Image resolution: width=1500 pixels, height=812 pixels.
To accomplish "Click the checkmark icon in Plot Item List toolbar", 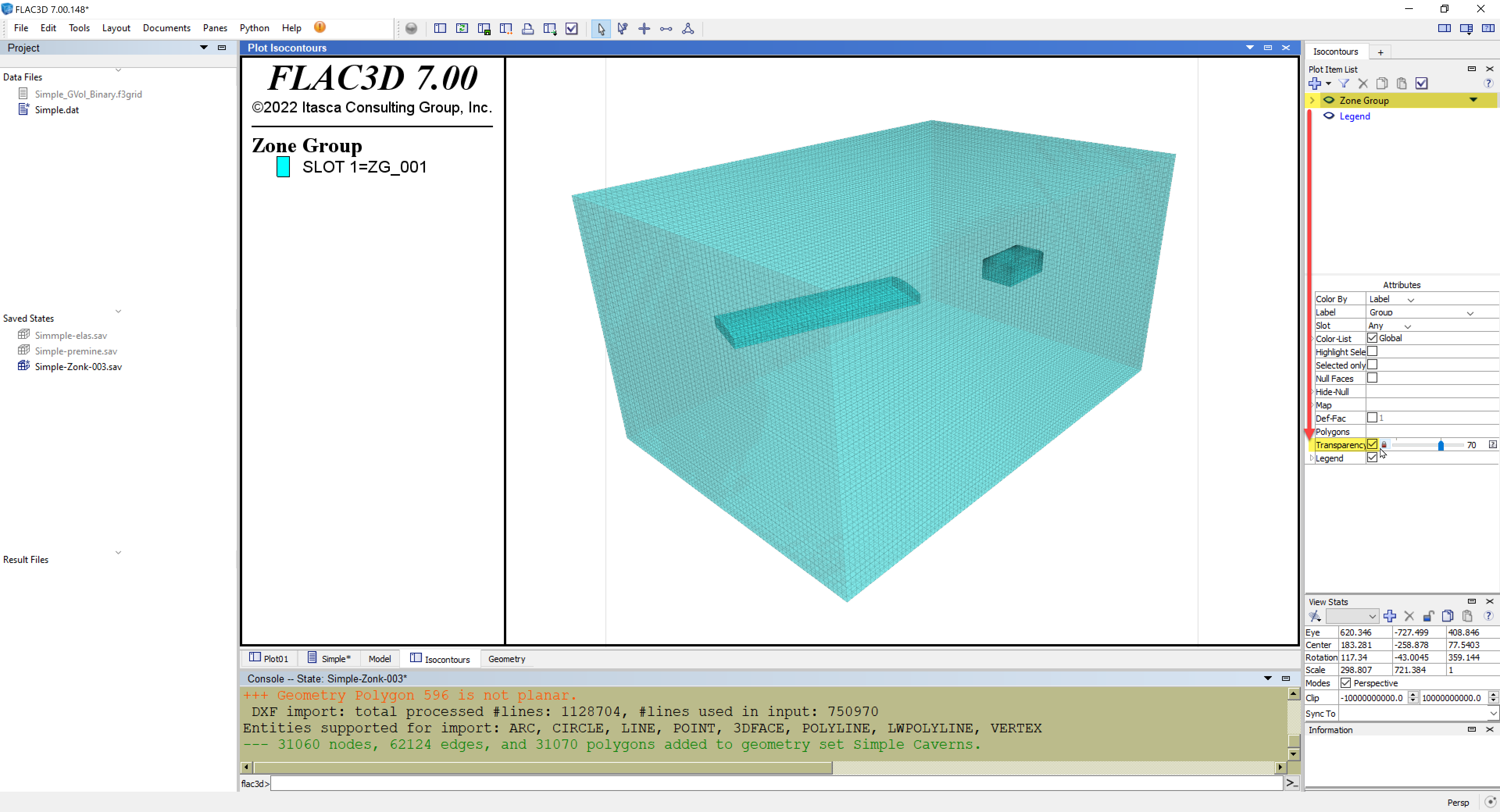I will [1421, 83].
